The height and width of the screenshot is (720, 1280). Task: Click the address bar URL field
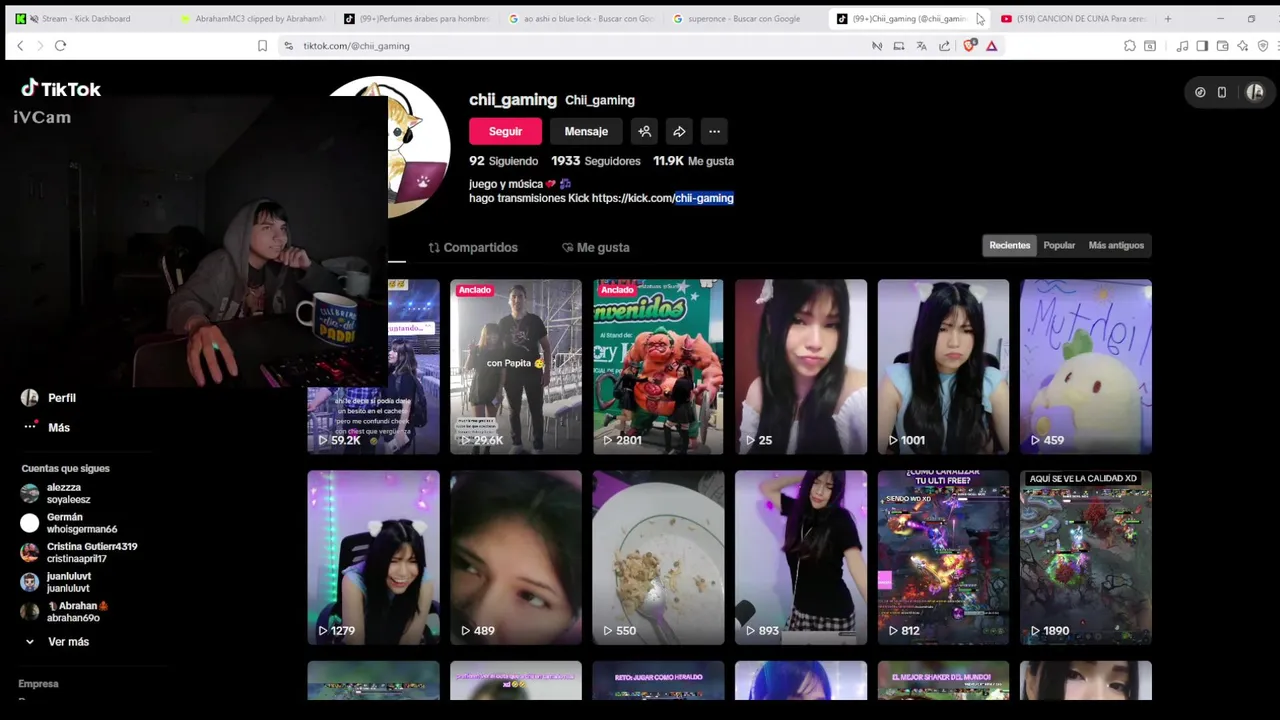pyautogui.click(x=580, y=46)
